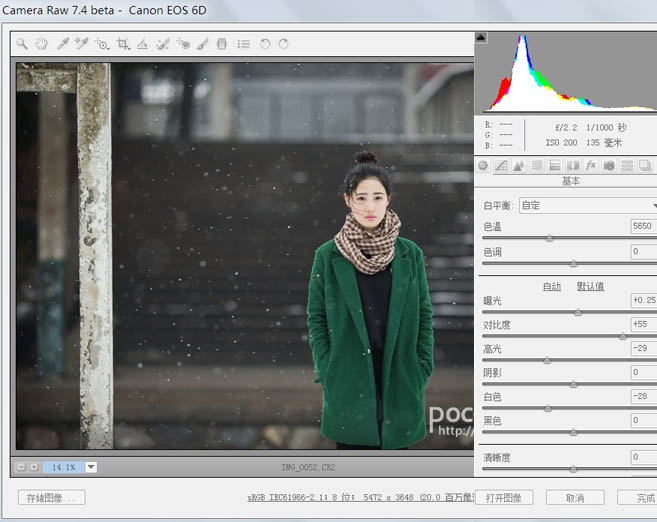Open workflow options sRGB link

[360, 497]
